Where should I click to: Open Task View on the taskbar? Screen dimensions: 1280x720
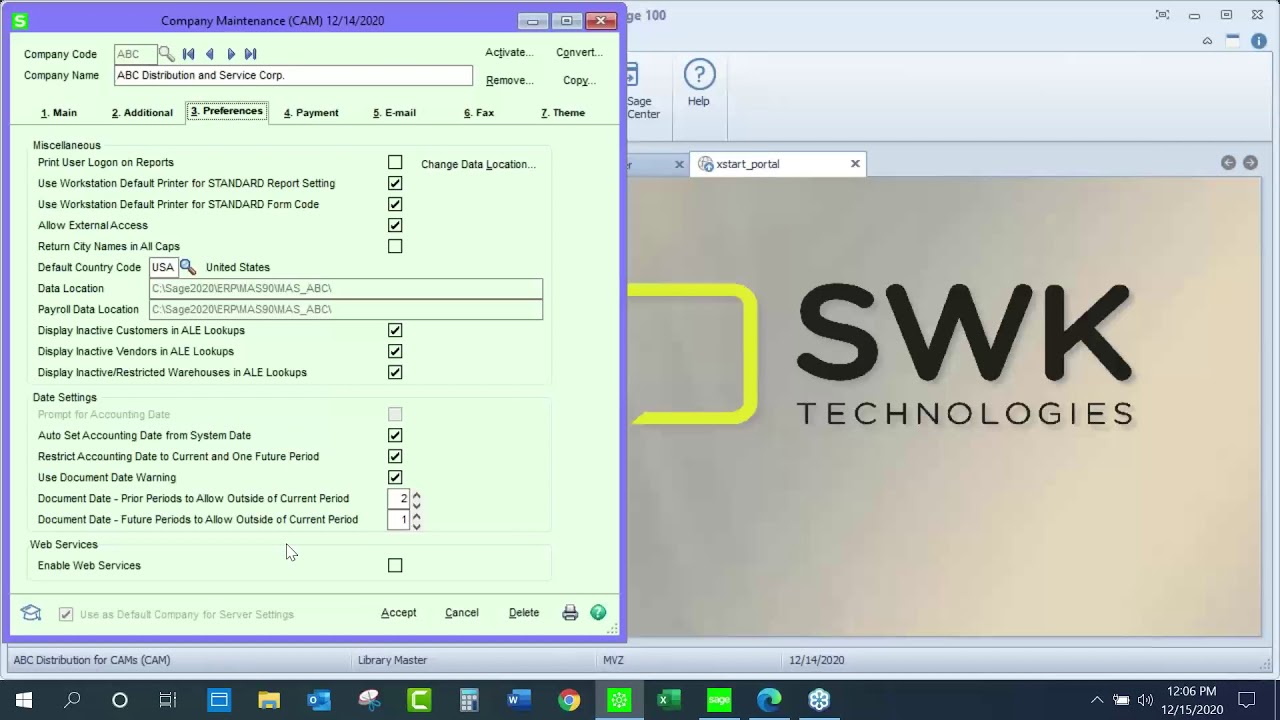(x=168, y=700)
